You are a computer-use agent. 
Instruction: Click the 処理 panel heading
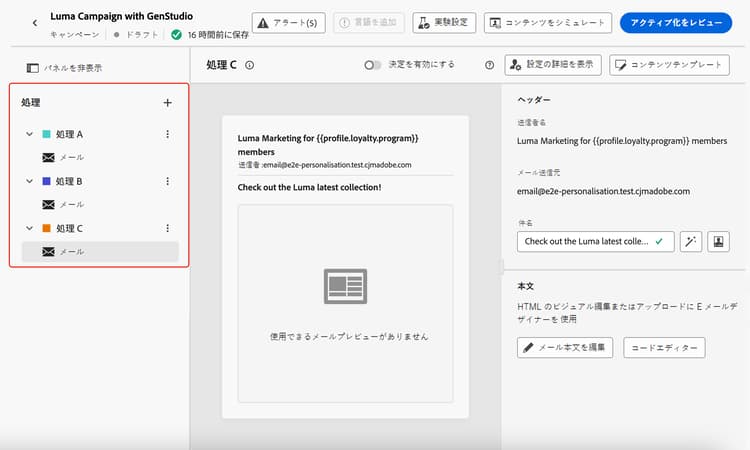(x=31, y=103)
